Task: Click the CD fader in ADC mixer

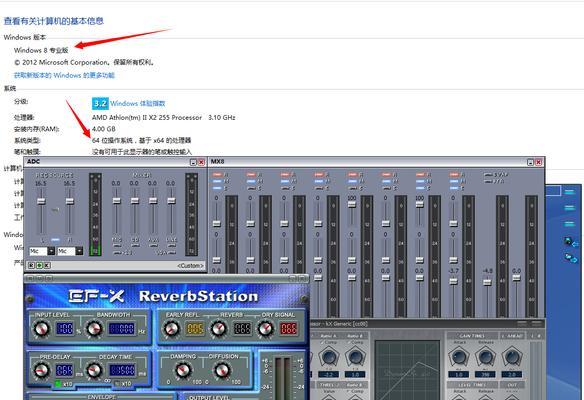Action: click(135, 201)
